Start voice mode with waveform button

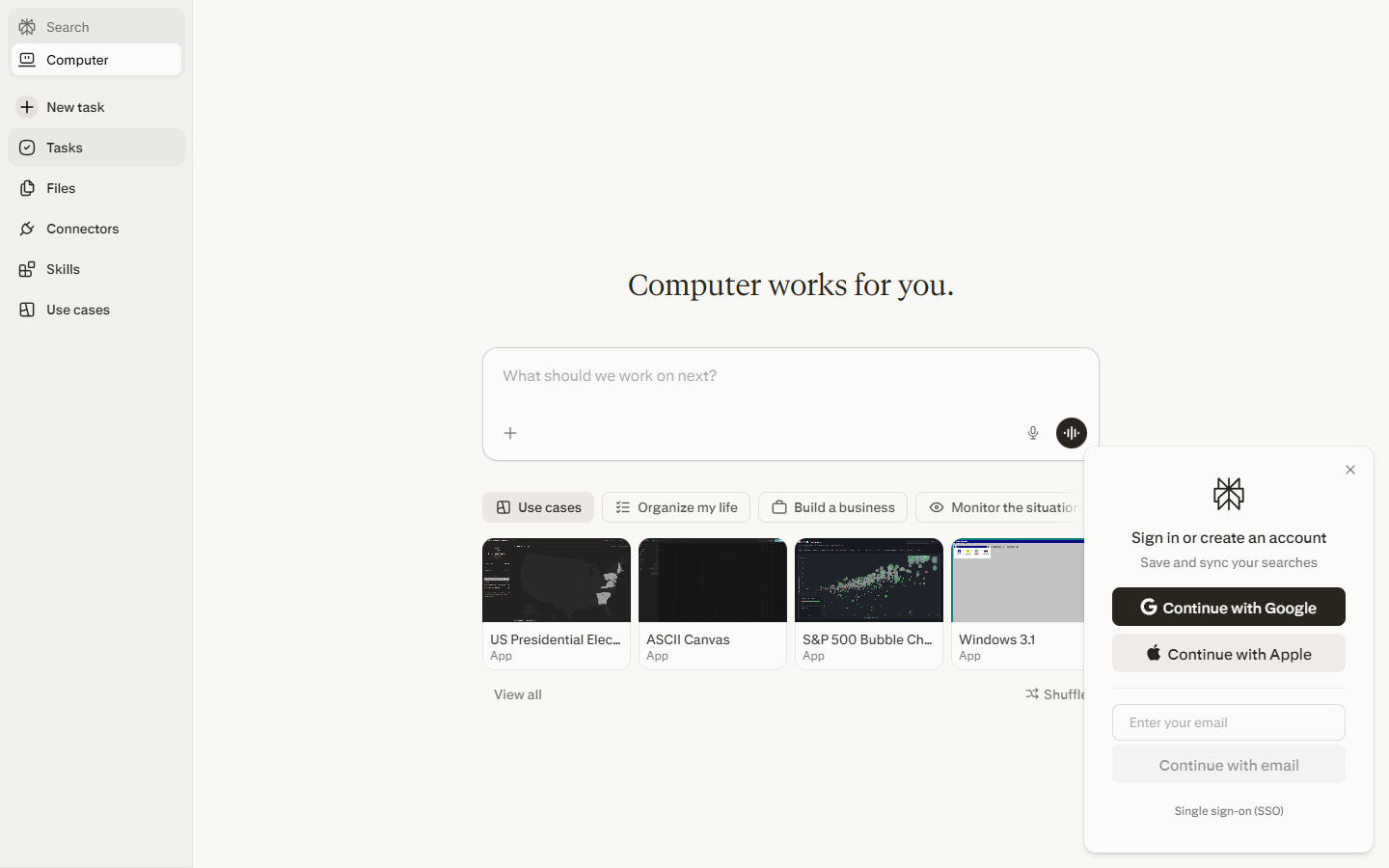tap(1072, 433)
